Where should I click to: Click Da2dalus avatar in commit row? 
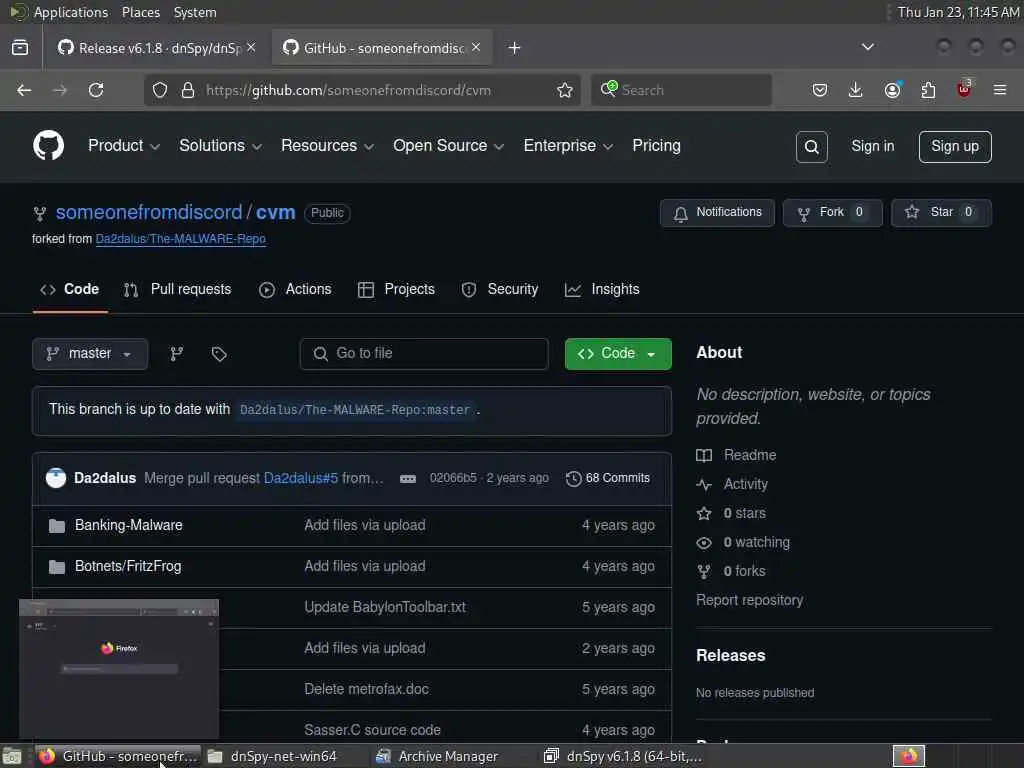point(56,478)
